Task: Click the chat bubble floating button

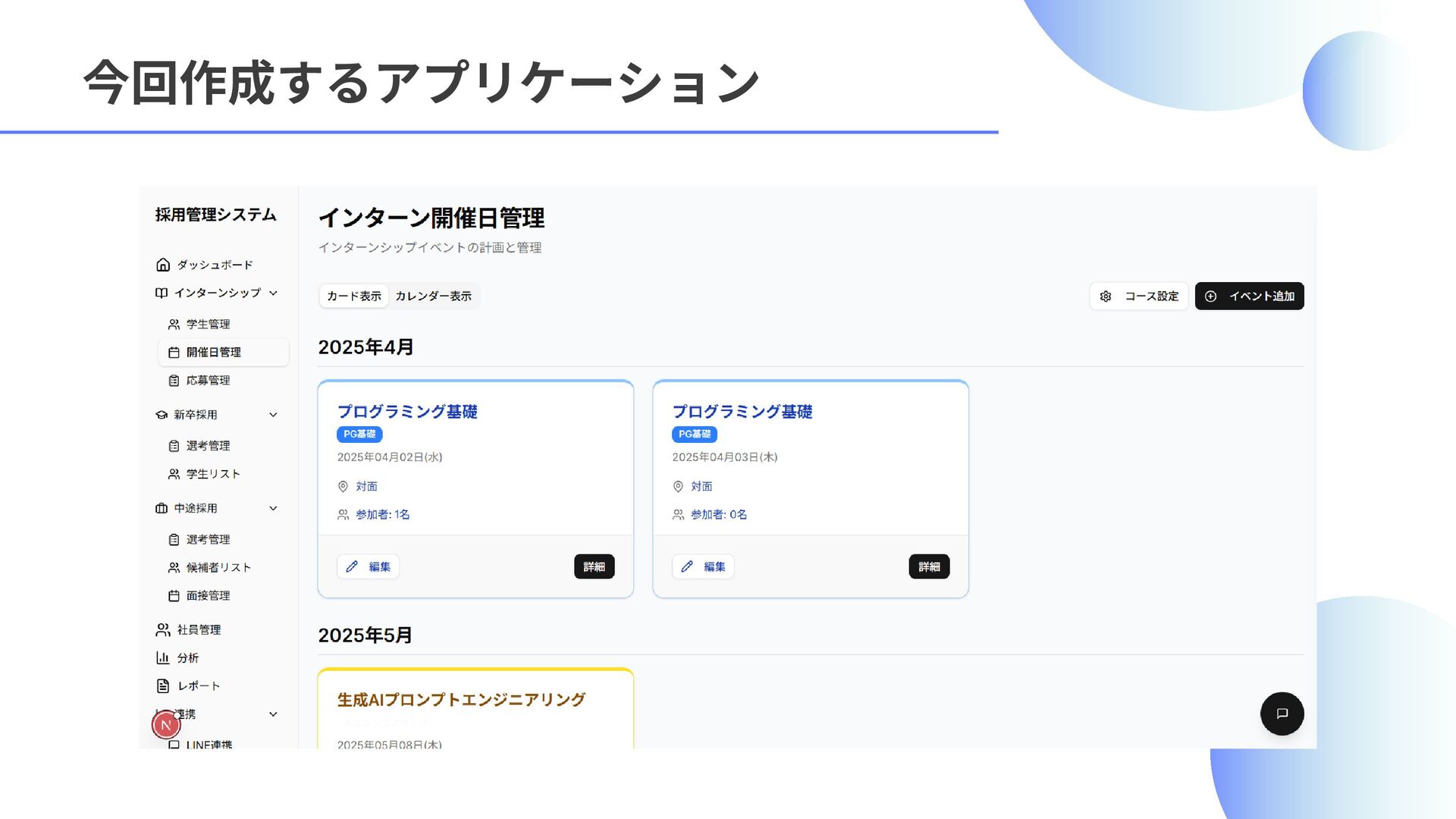Action: (1282, 714)
